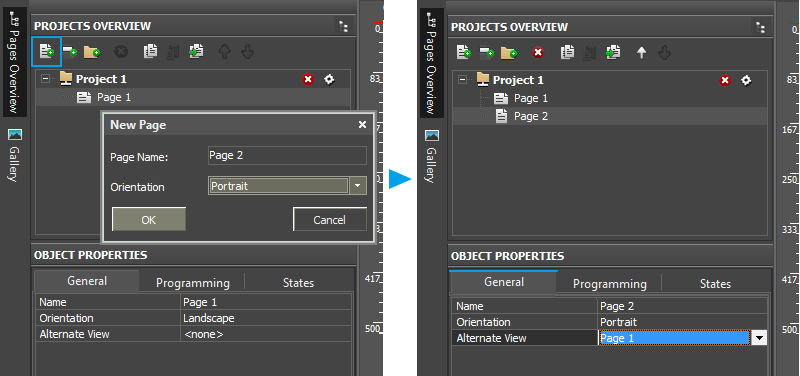Click white Move Up arrow in right toolbar
Viewport: 800px width, 376px height.
click(x=641, y=53)
